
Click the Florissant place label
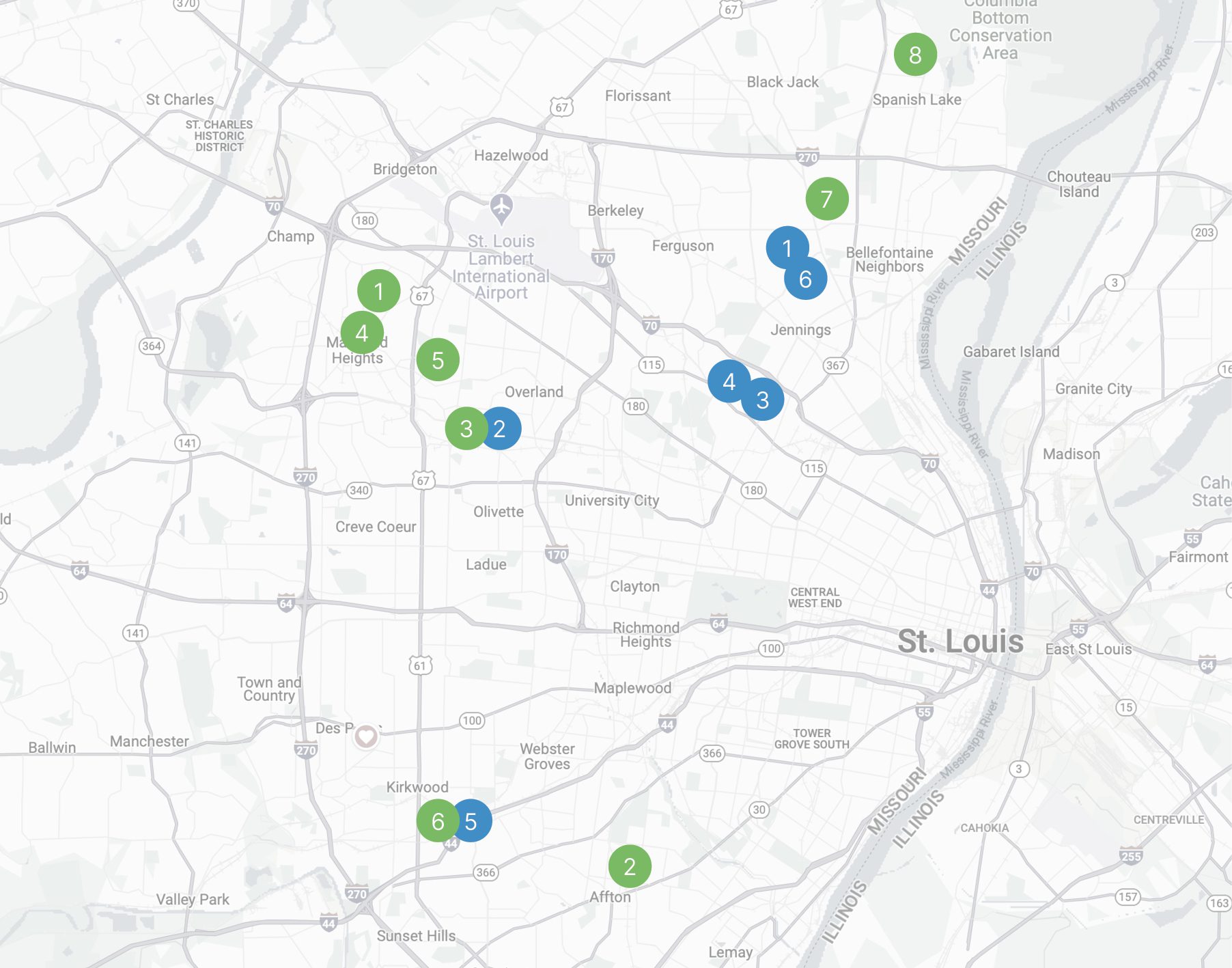(637, 96)
